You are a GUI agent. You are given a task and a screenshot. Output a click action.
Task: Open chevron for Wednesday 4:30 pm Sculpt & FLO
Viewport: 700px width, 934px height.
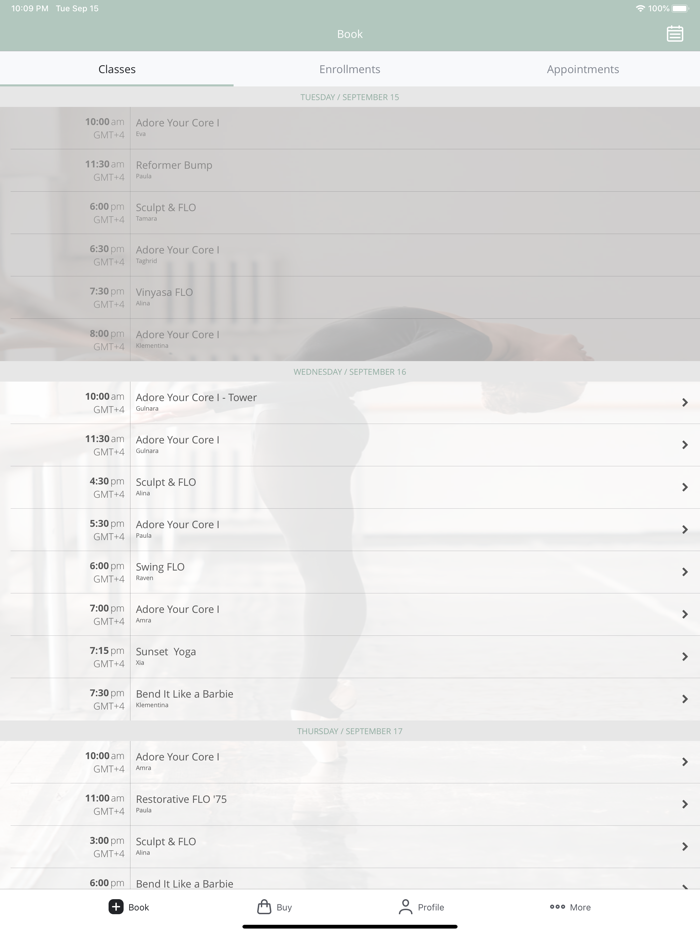(x=685, y=487)
